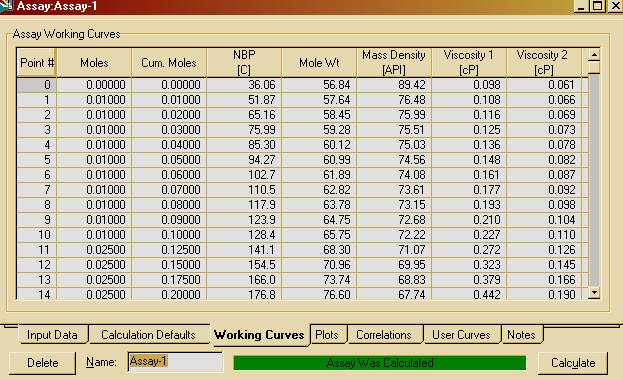Select the Viscosity 1 [cP] header
The image size is (623, 380).
point(469,62)
